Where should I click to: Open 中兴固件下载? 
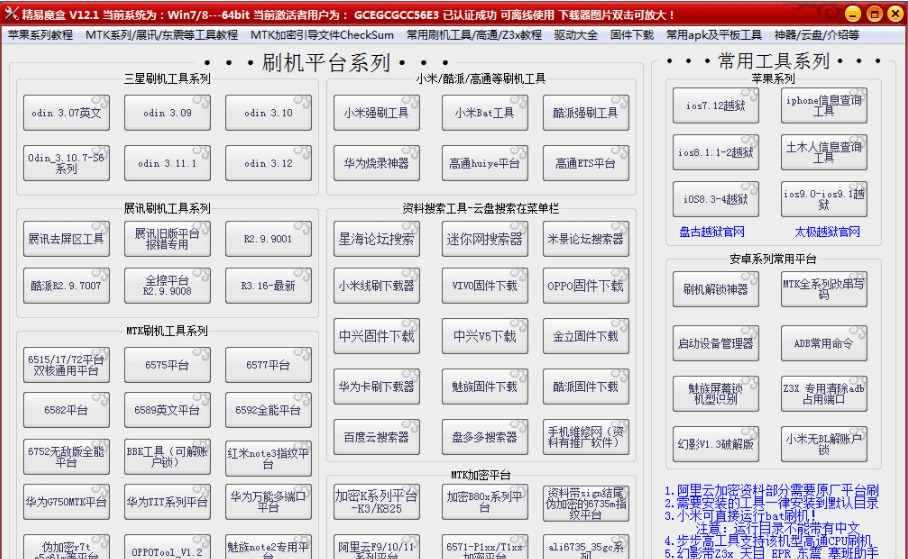[x=376, y=336]
